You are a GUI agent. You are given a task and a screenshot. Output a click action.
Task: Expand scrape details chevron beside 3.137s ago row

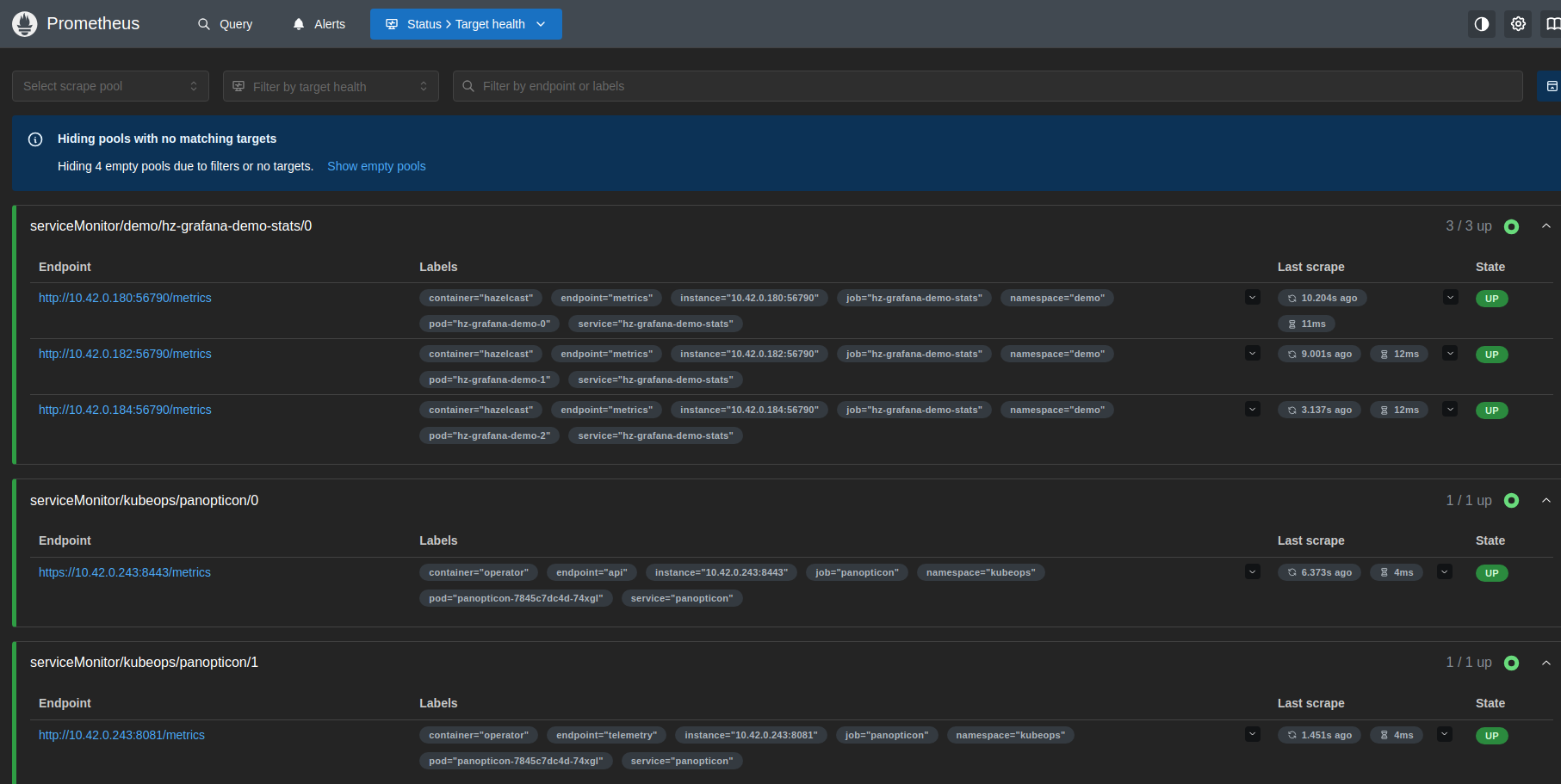pyautogui.click(x=1451, y=410)
